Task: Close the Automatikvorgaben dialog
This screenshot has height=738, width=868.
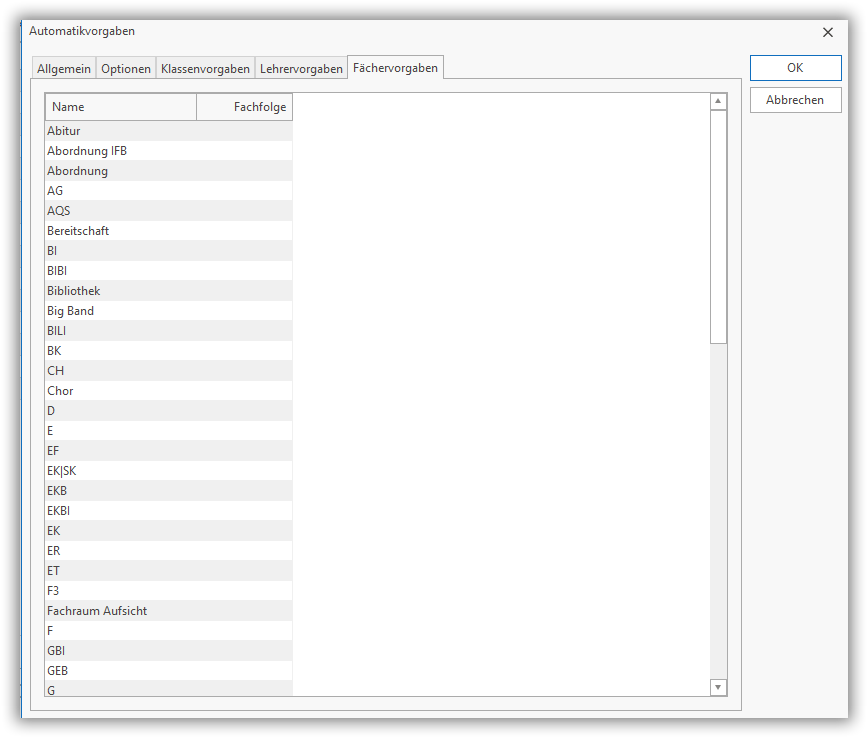Action: pos(828,32)
